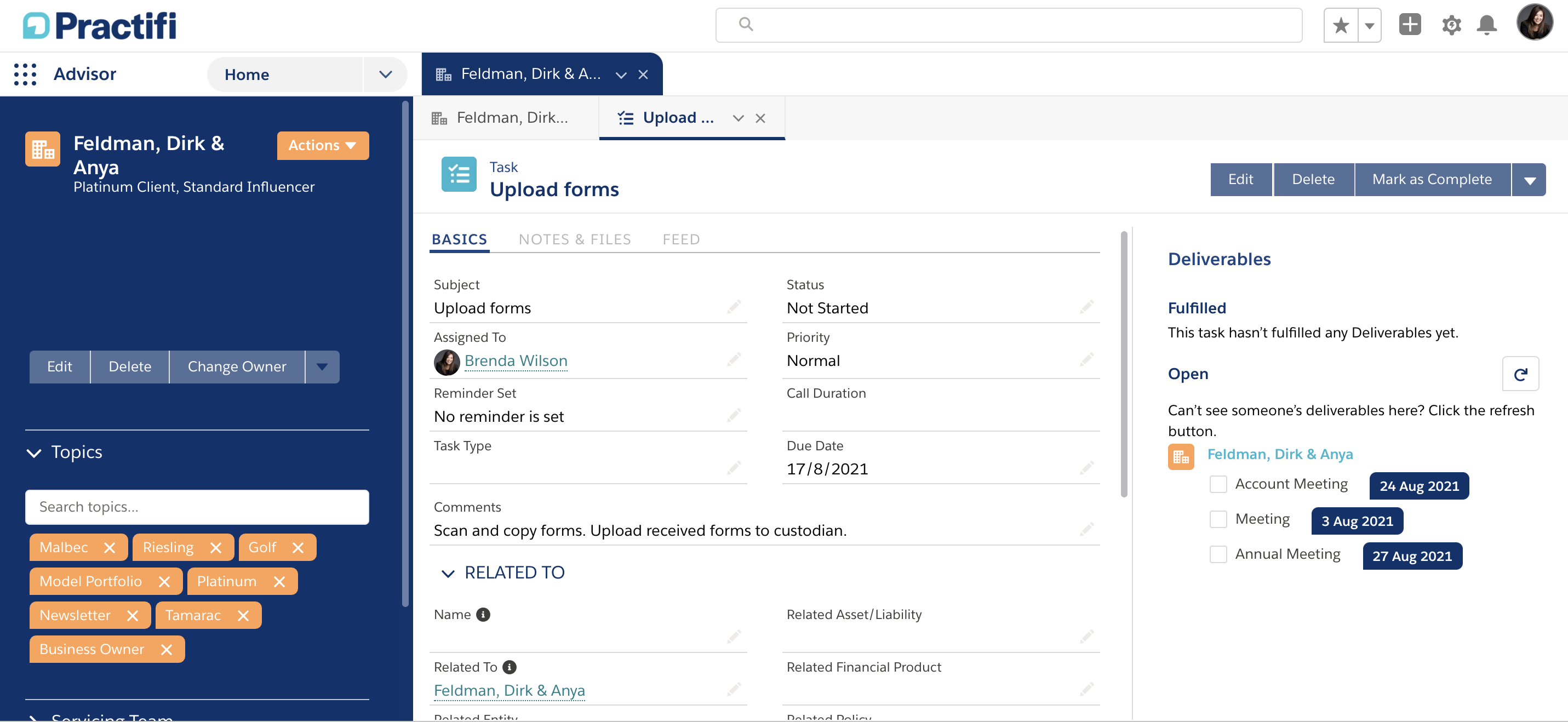This screenshot has height=722, width=1568.
Task: Click the favorites star icon
Action: [1341, 24]
